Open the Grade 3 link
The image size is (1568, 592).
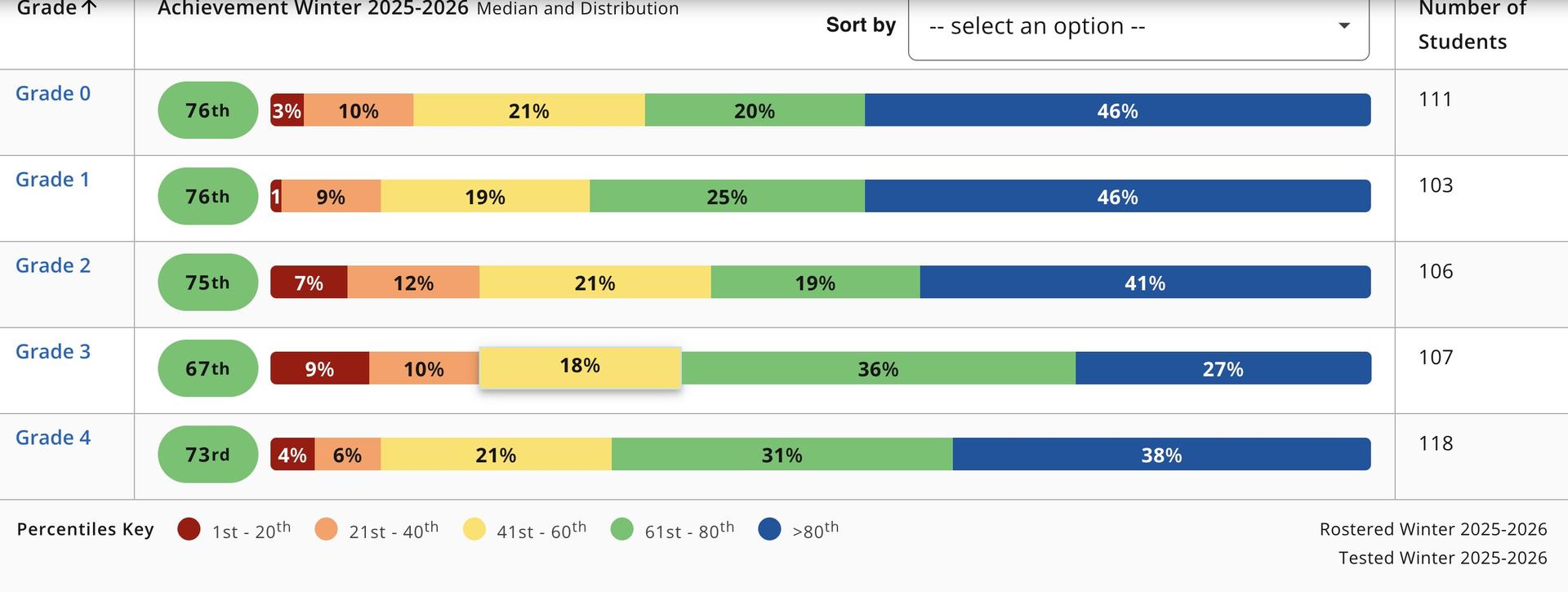(x=53, y=352)
